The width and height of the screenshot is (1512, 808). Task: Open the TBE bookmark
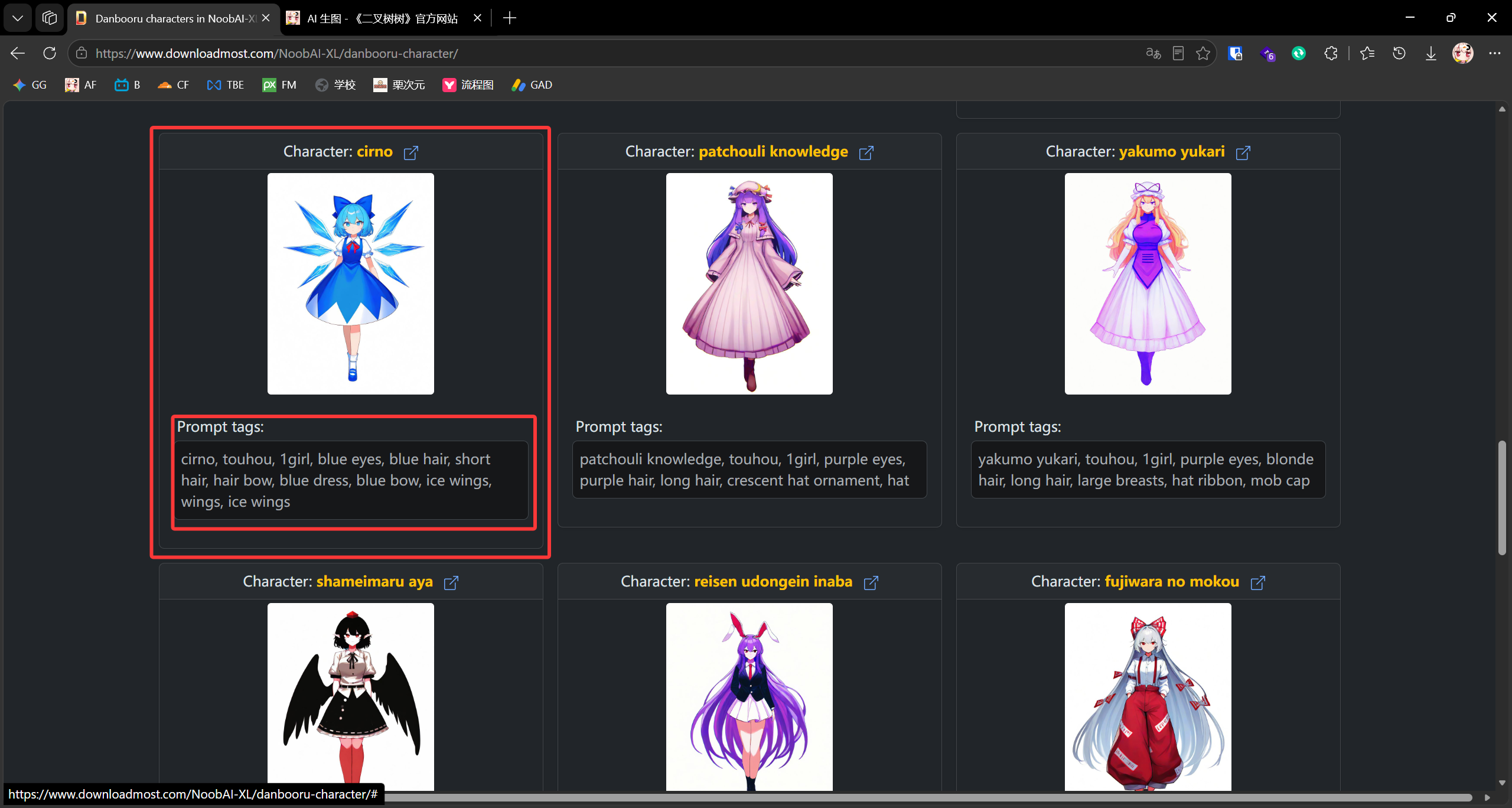click(226, 85)
